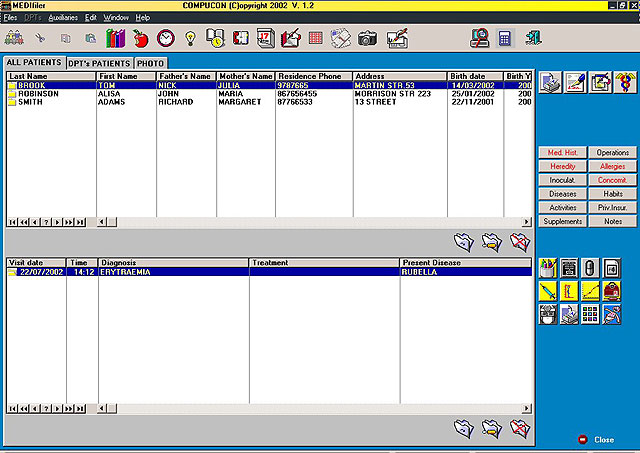Click the paste clipboard toolbar icon
Image resolution: width=640 pixels, height=453 pixels.
tap(90, 38)
